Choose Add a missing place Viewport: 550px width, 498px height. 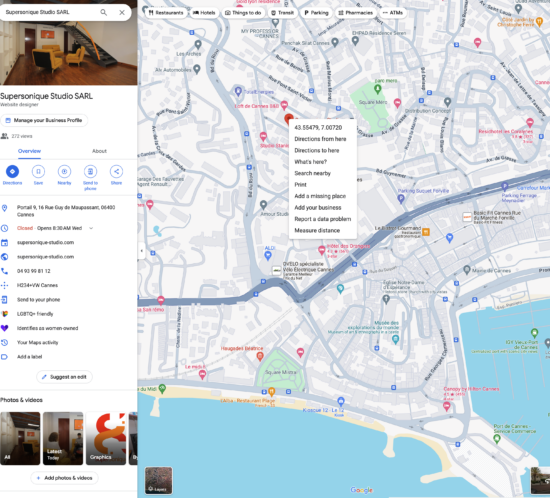tap(320, 196)
